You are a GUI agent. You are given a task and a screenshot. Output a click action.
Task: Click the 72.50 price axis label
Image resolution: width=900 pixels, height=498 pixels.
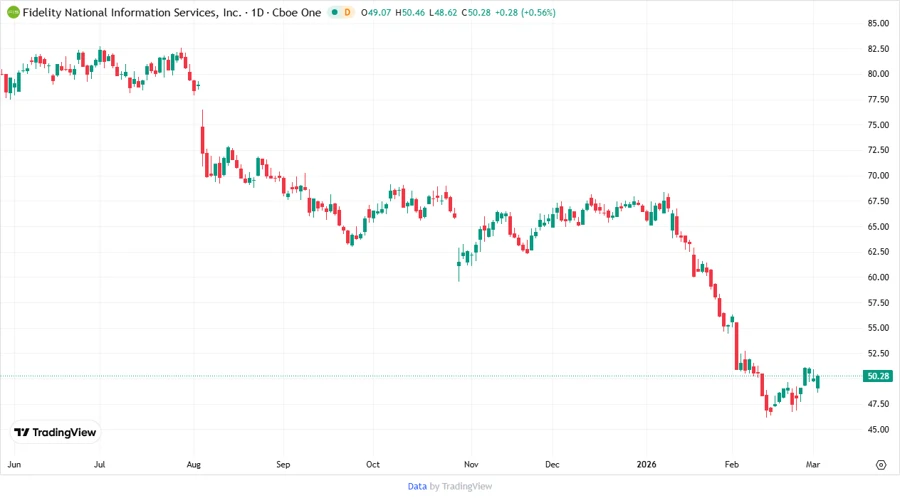(x=878, y=150)
